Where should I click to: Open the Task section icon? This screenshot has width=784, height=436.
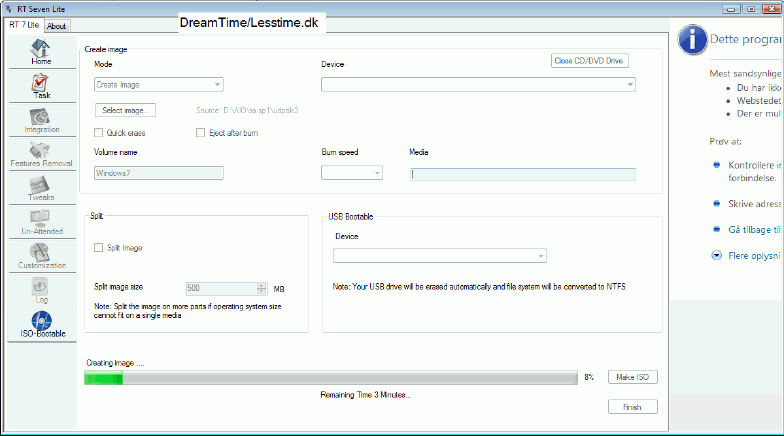click(40, 83)
